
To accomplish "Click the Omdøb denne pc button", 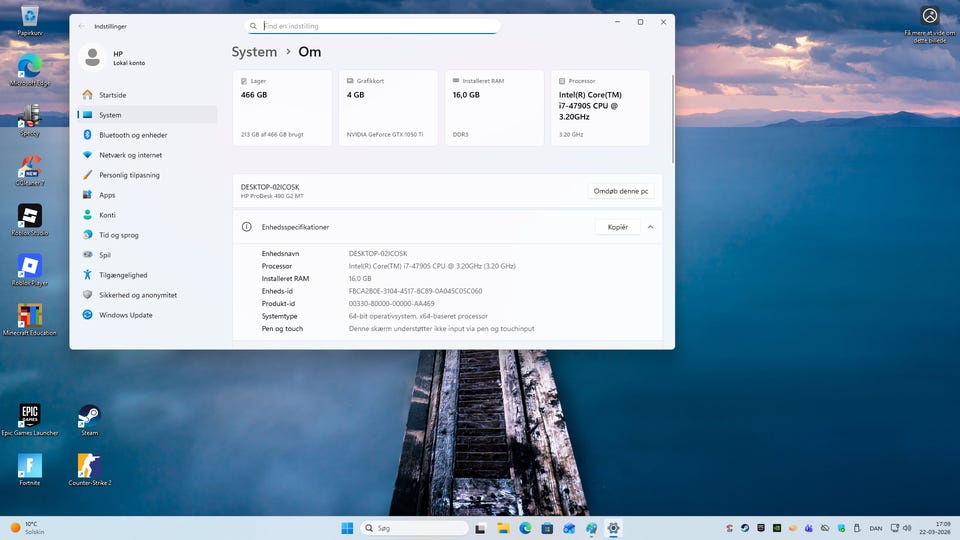I will [x=621, y=191].
